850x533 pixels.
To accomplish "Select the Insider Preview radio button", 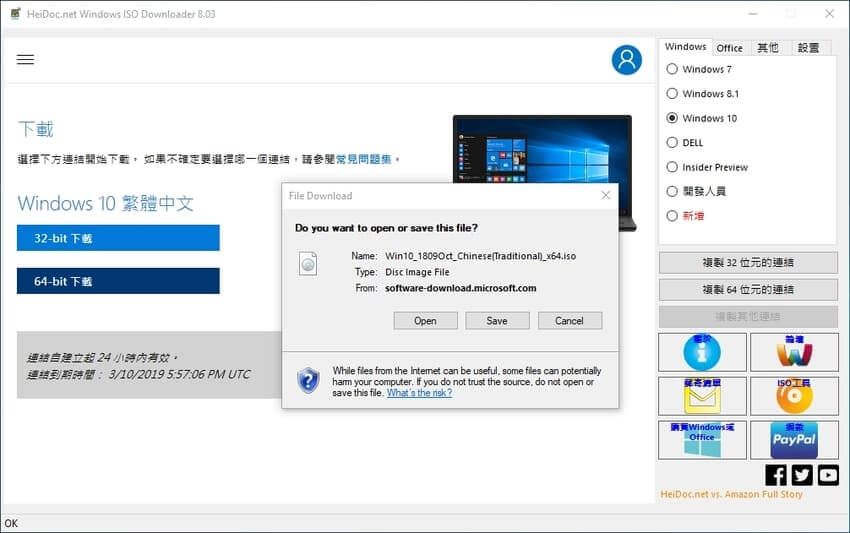I will [672, 166].
